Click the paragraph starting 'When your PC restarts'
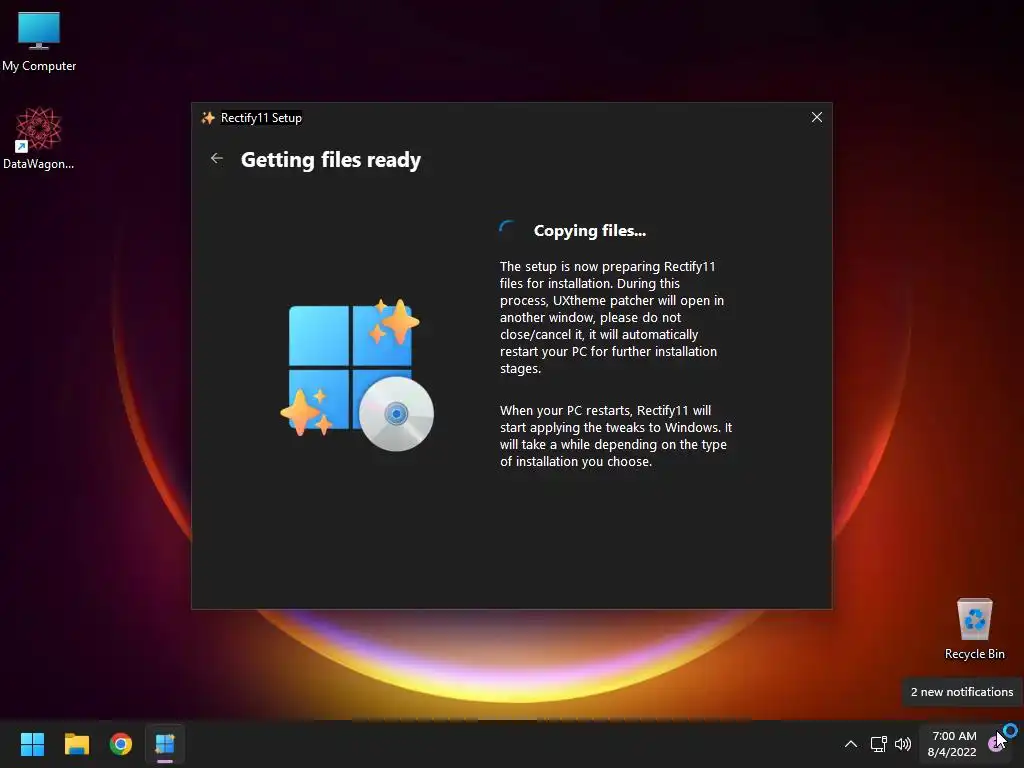 pyautogui.click(x=616, y=436)
